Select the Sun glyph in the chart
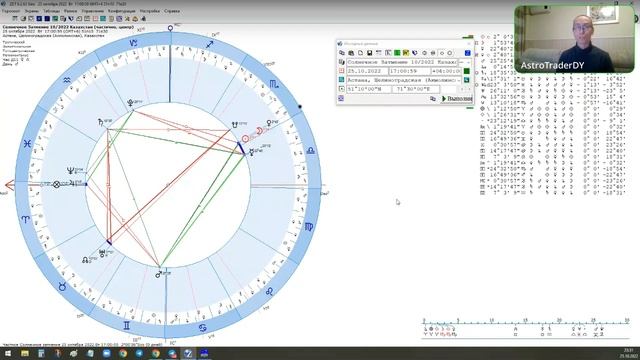 [245, 139]
